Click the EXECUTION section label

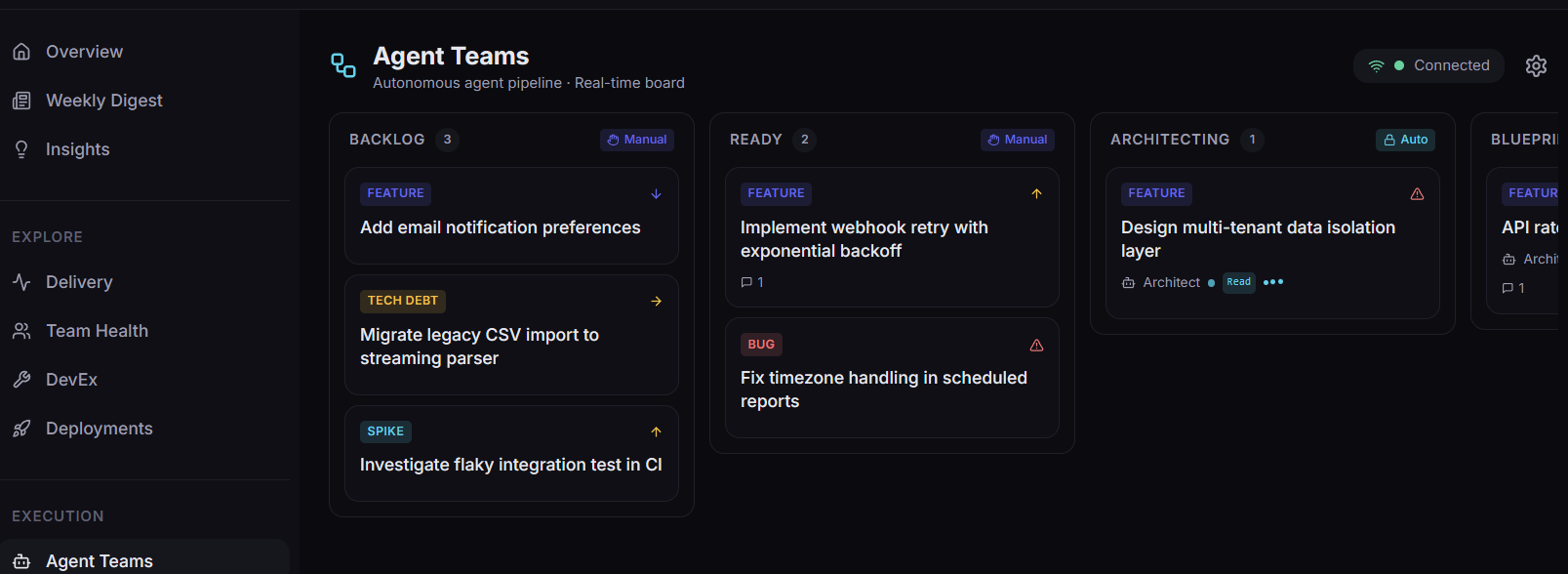pyautogui.click(x=58, y=516)
